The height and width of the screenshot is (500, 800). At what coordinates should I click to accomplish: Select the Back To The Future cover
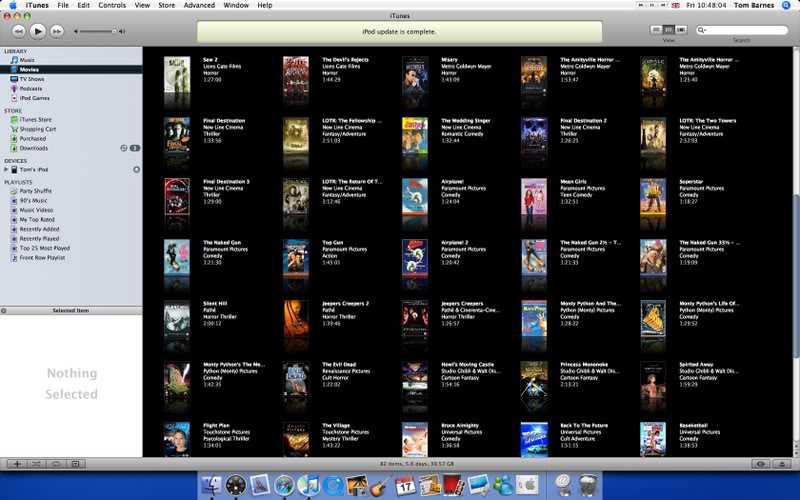534,439
